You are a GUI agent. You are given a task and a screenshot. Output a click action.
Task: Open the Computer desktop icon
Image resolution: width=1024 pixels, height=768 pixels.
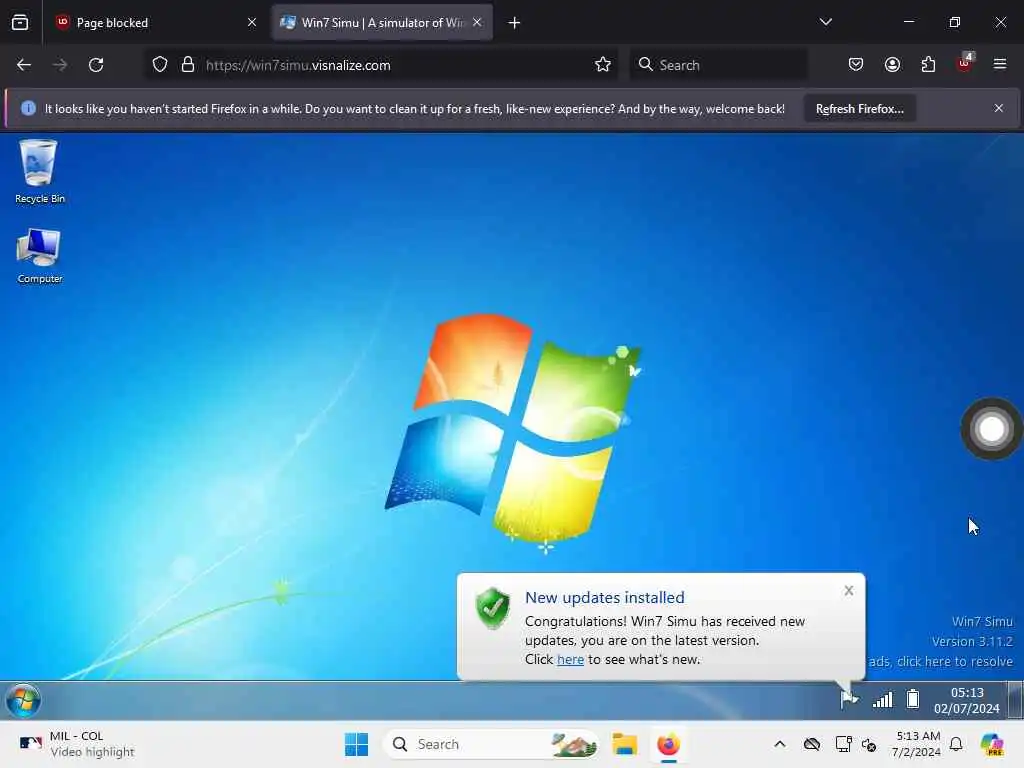click(39, 255)
